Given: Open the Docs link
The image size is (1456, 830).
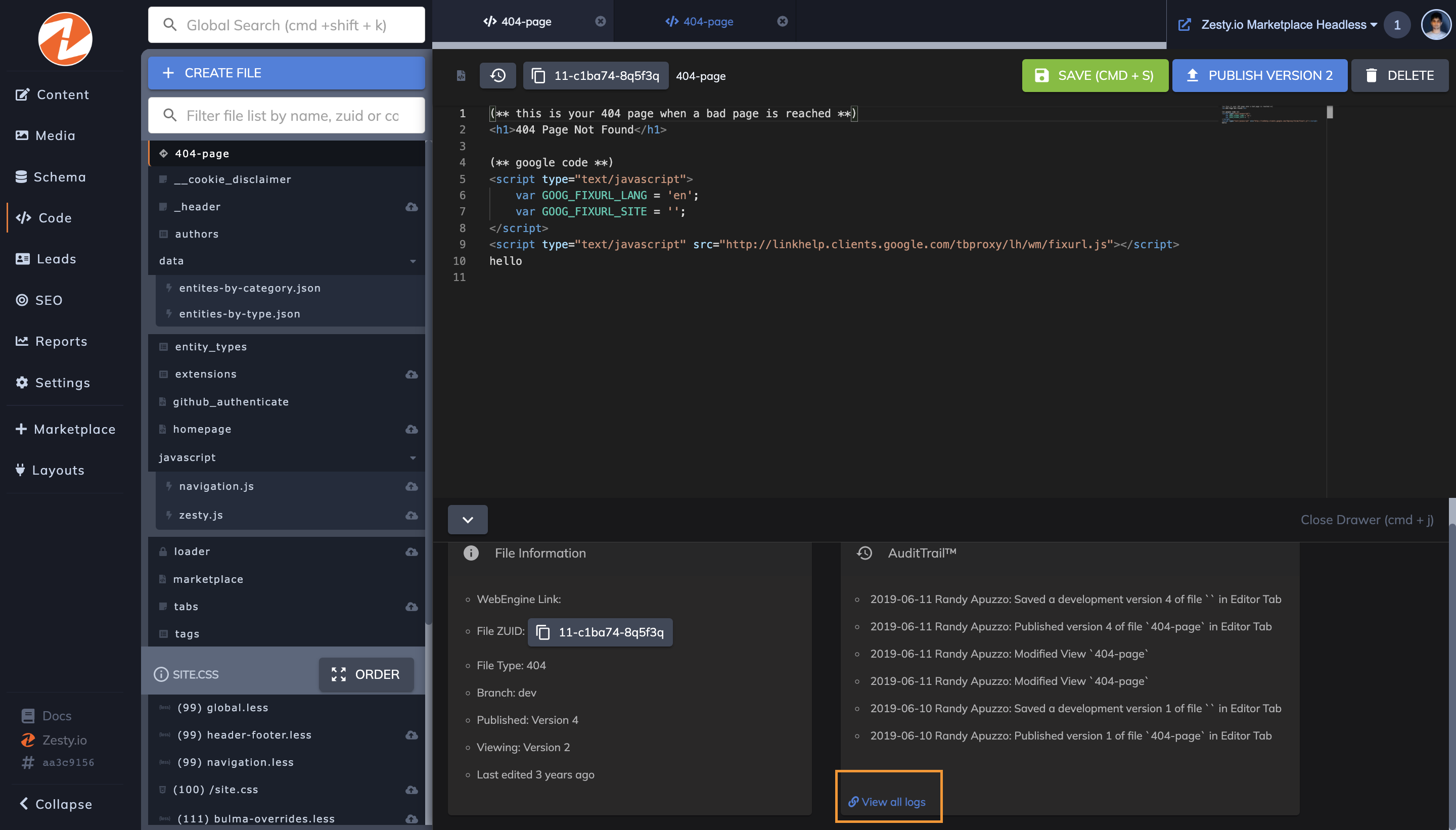Looking at the screenshot, I should click(46, 715).
